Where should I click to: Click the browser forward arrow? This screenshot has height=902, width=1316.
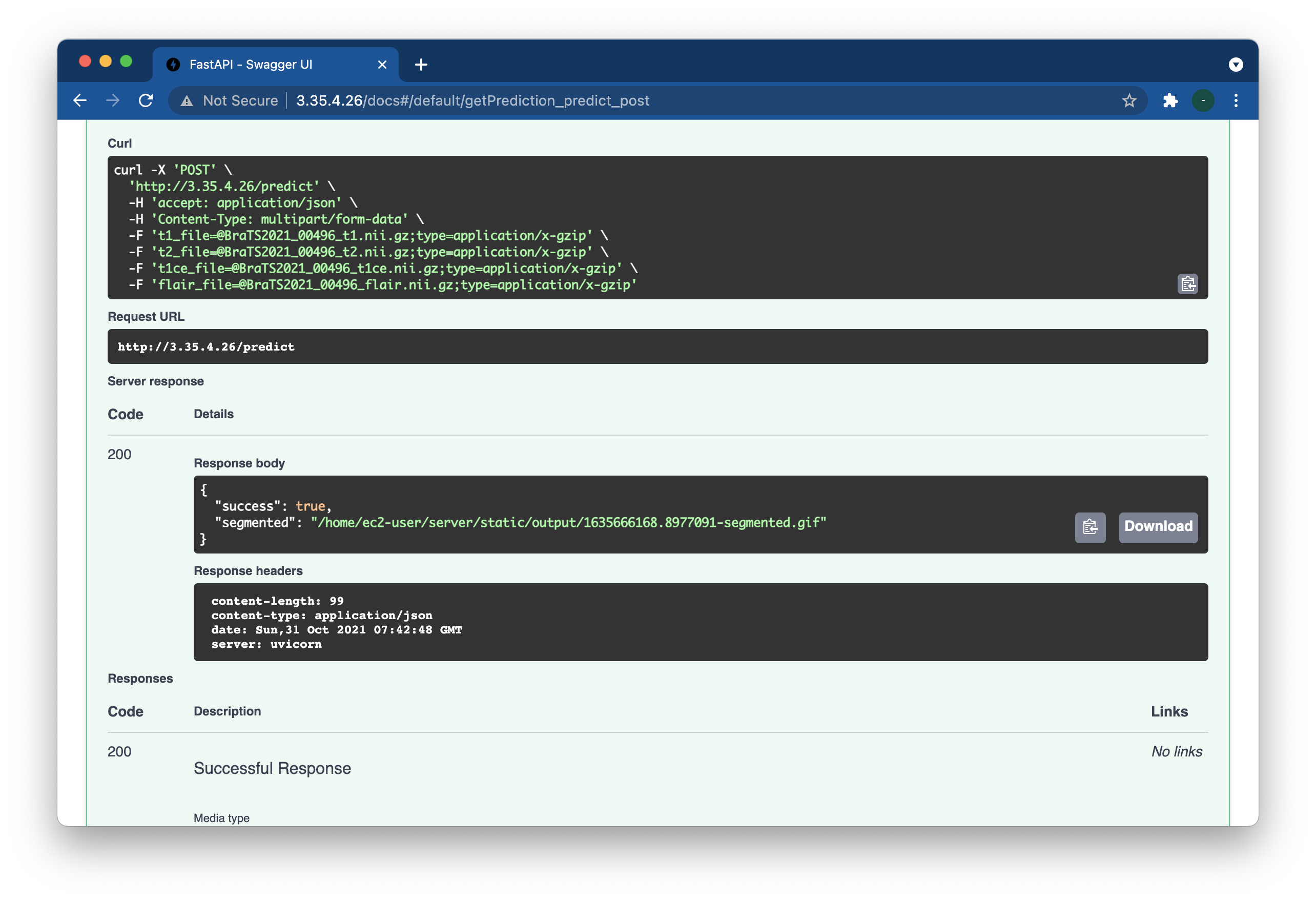(113, 101)
